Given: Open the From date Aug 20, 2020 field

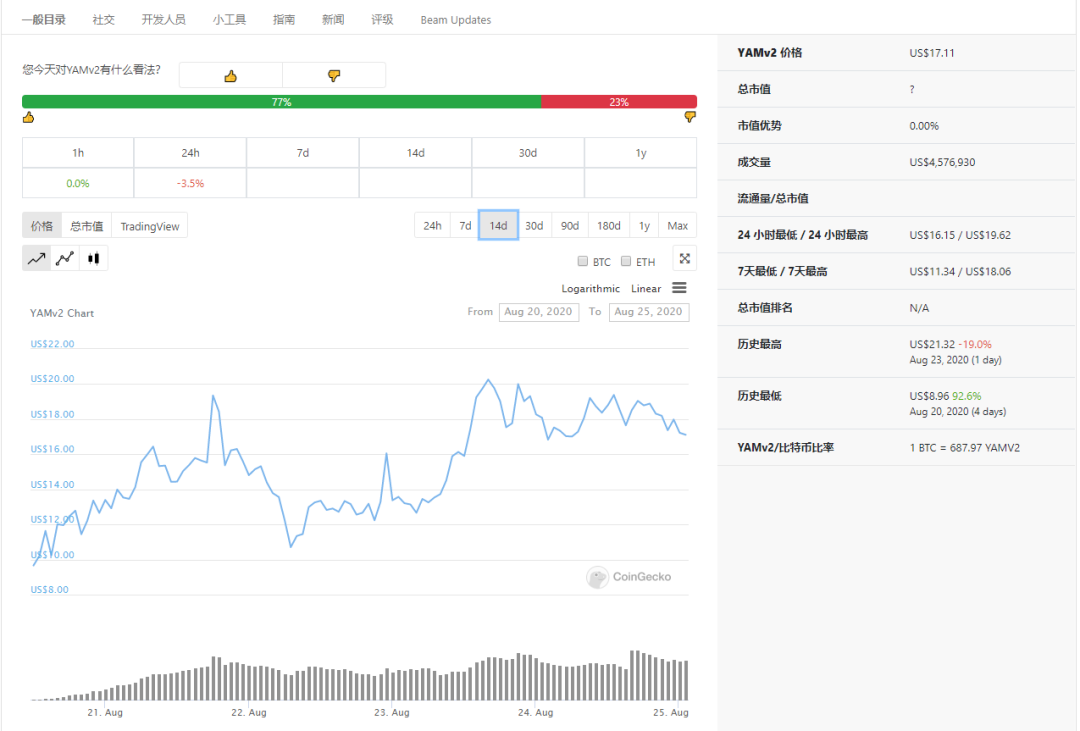Looking at the screenshot, I should coord(539,311).
